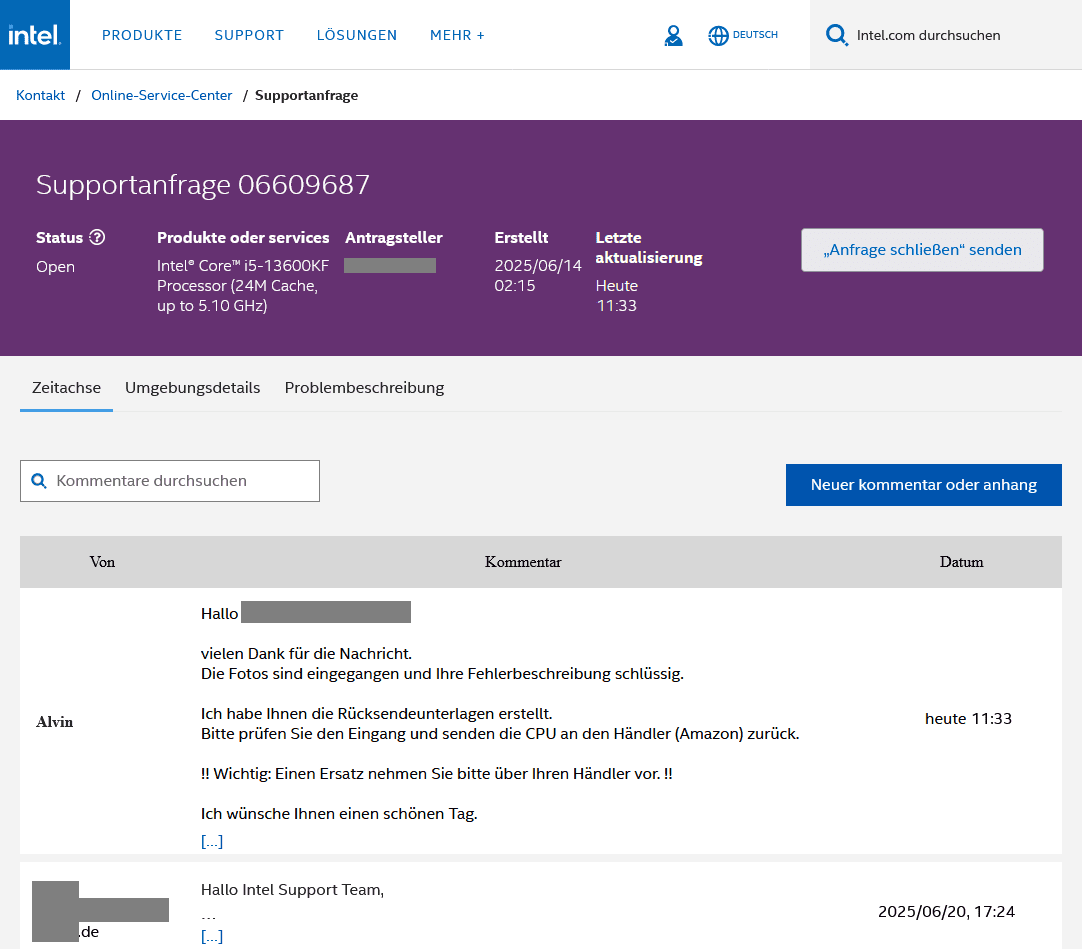Expand Alvin's comment with [...] link

pyautogui.click(x=212, y=841)
